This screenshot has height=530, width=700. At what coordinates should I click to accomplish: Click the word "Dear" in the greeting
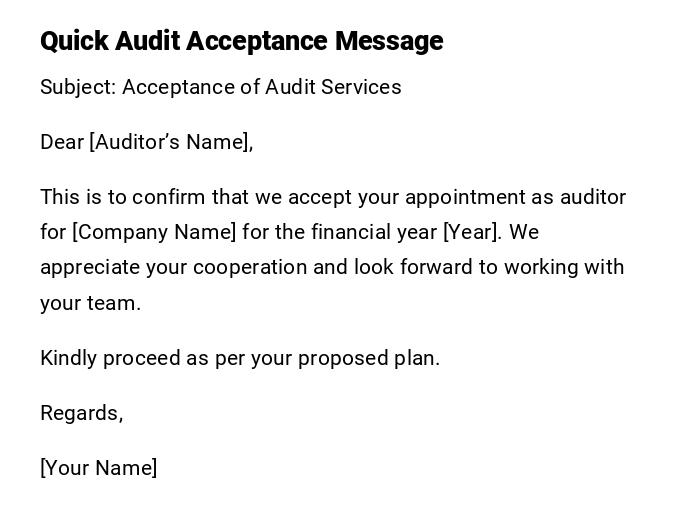[62, 142]
